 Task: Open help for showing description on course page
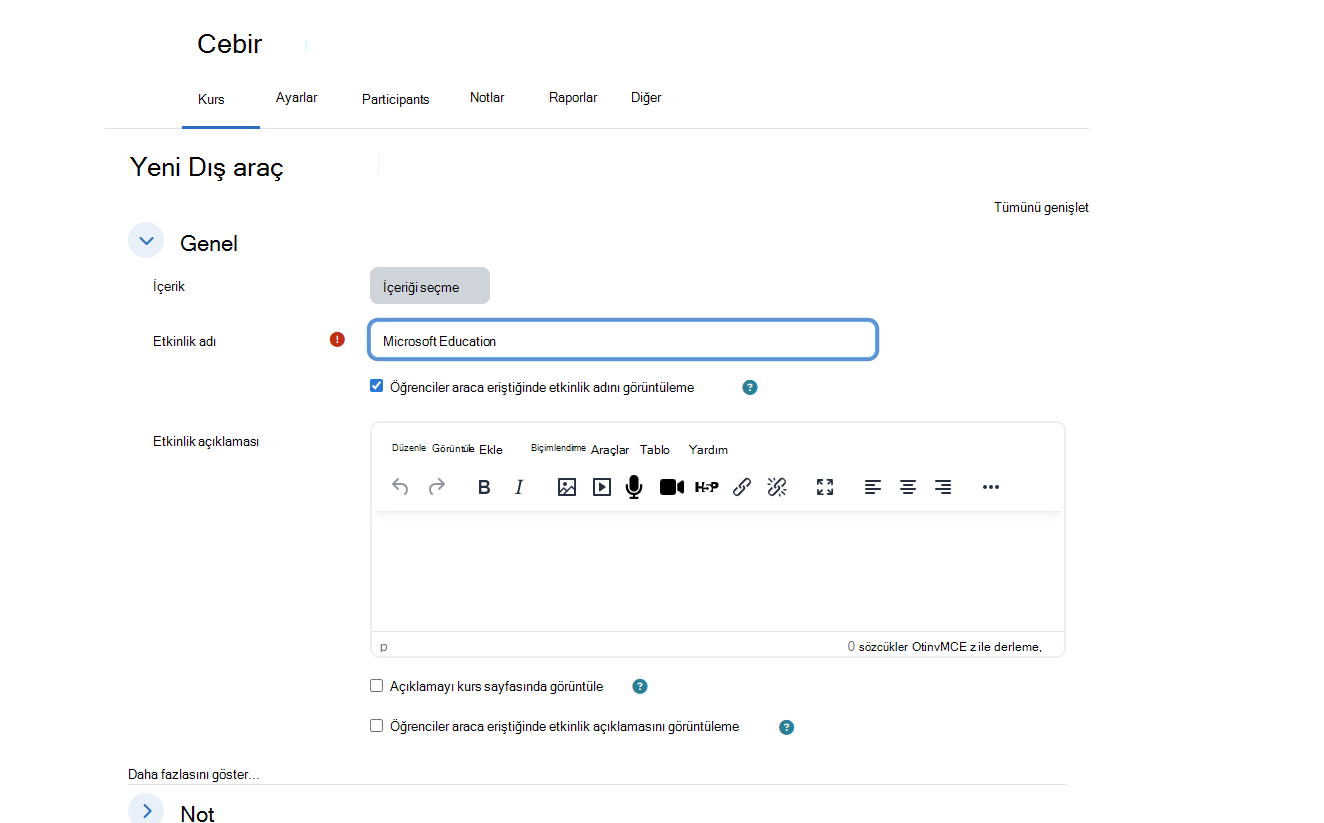640,687
